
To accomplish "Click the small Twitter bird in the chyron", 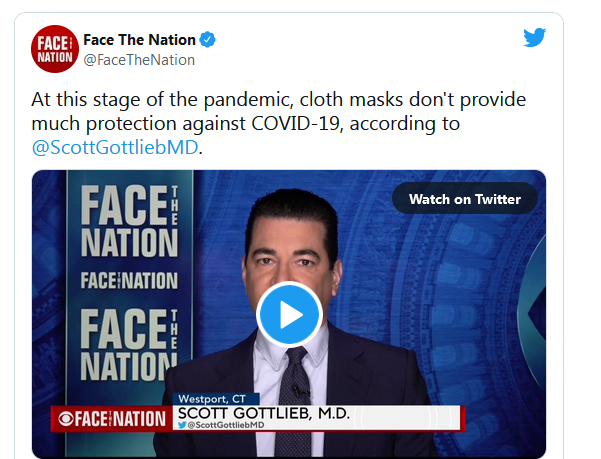I will (x=182, y=425).
